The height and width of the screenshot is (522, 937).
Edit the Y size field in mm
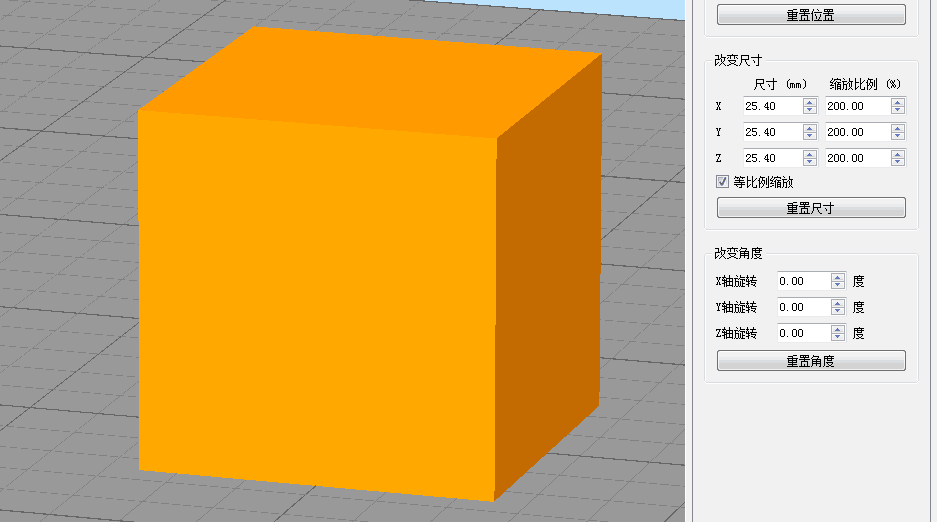[773, 132]
